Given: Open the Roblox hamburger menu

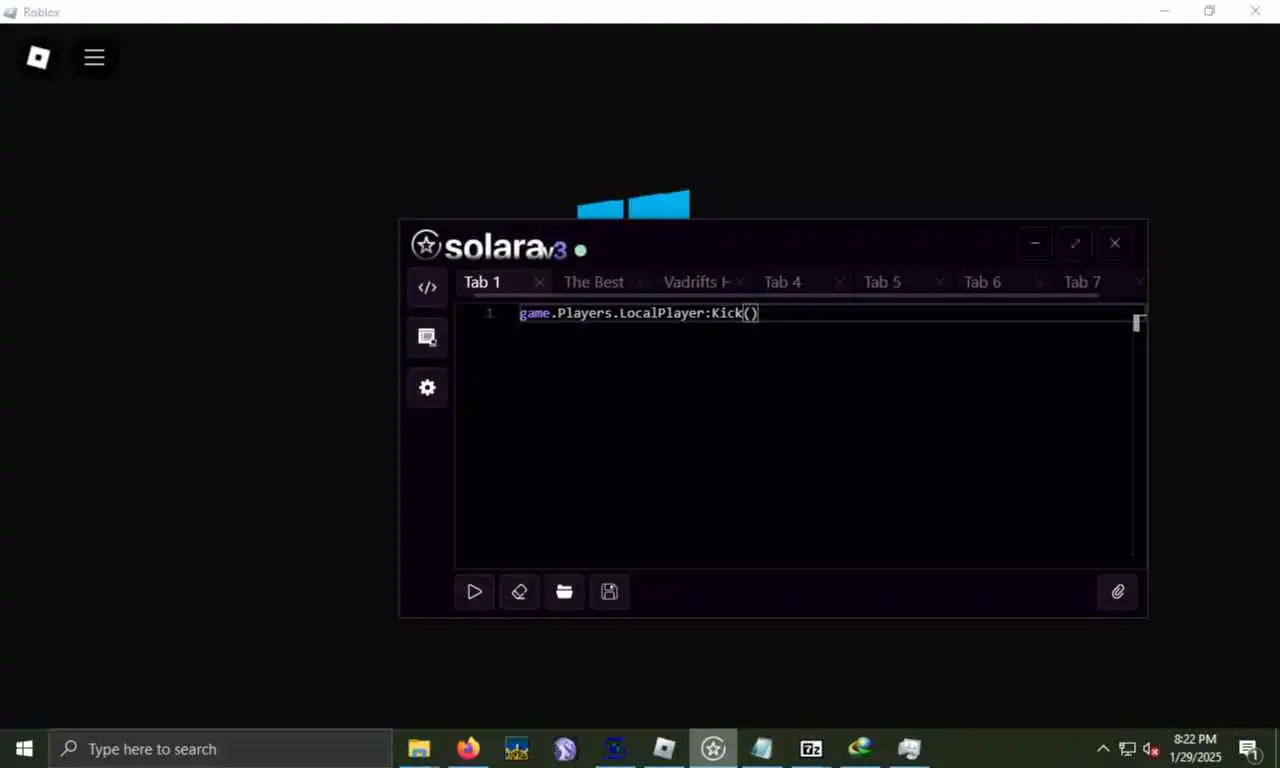Looking at the screenshot, I should tap(94, 57).
